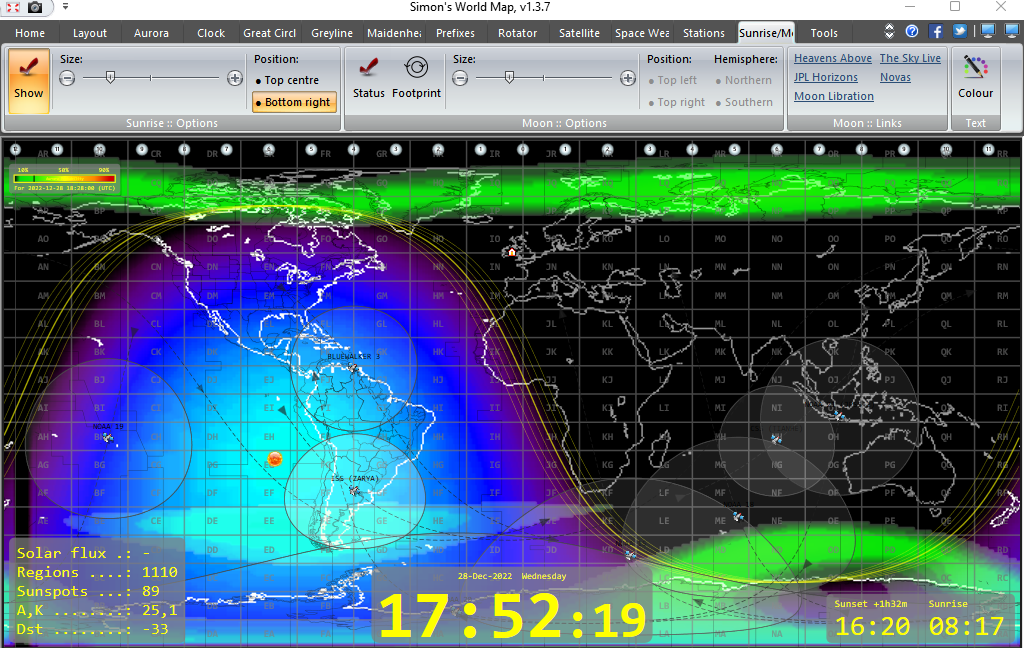Choose Northern hemisphere for moon

[x=746, y=80]
